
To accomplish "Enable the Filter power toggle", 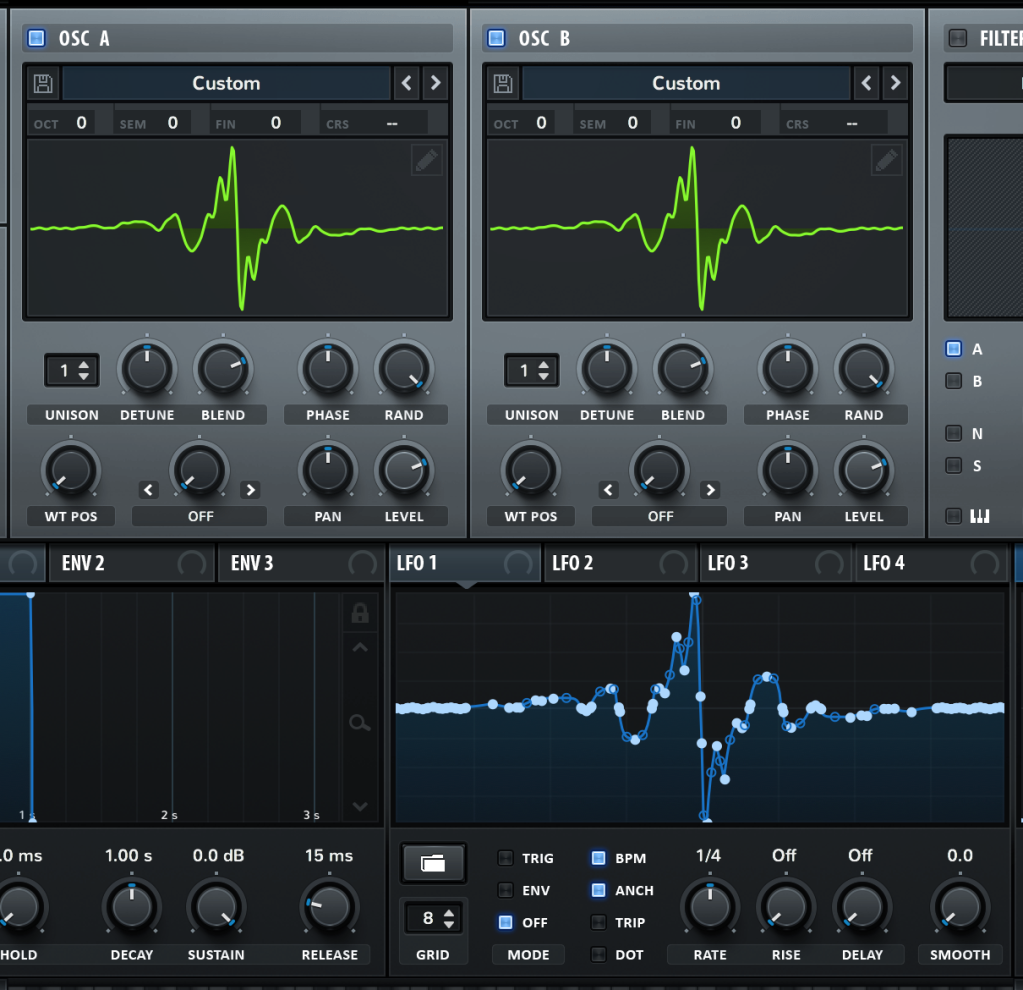I will tap(958, 38).
